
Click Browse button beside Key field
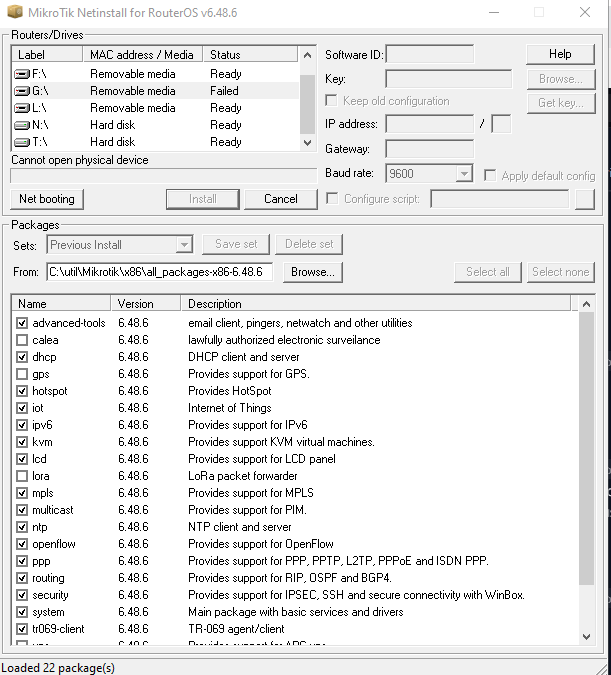point(561,79)
